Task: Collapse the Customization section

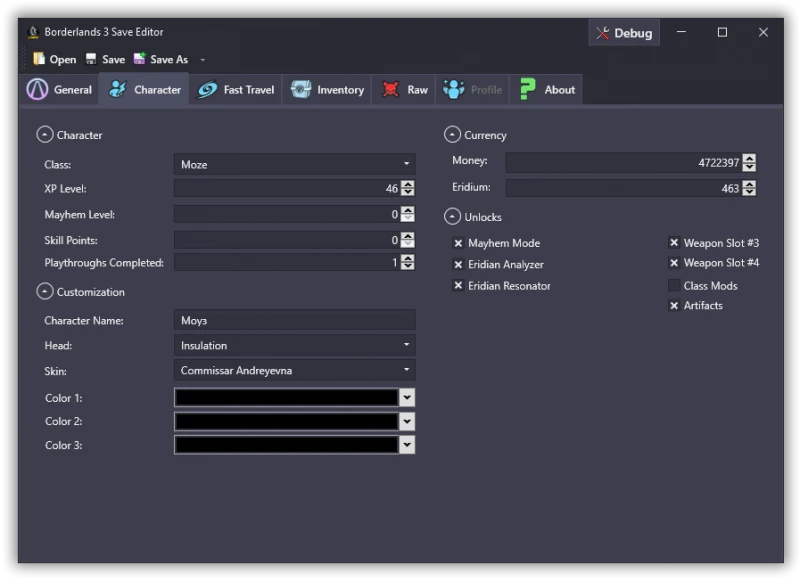Action: (44, 292)
